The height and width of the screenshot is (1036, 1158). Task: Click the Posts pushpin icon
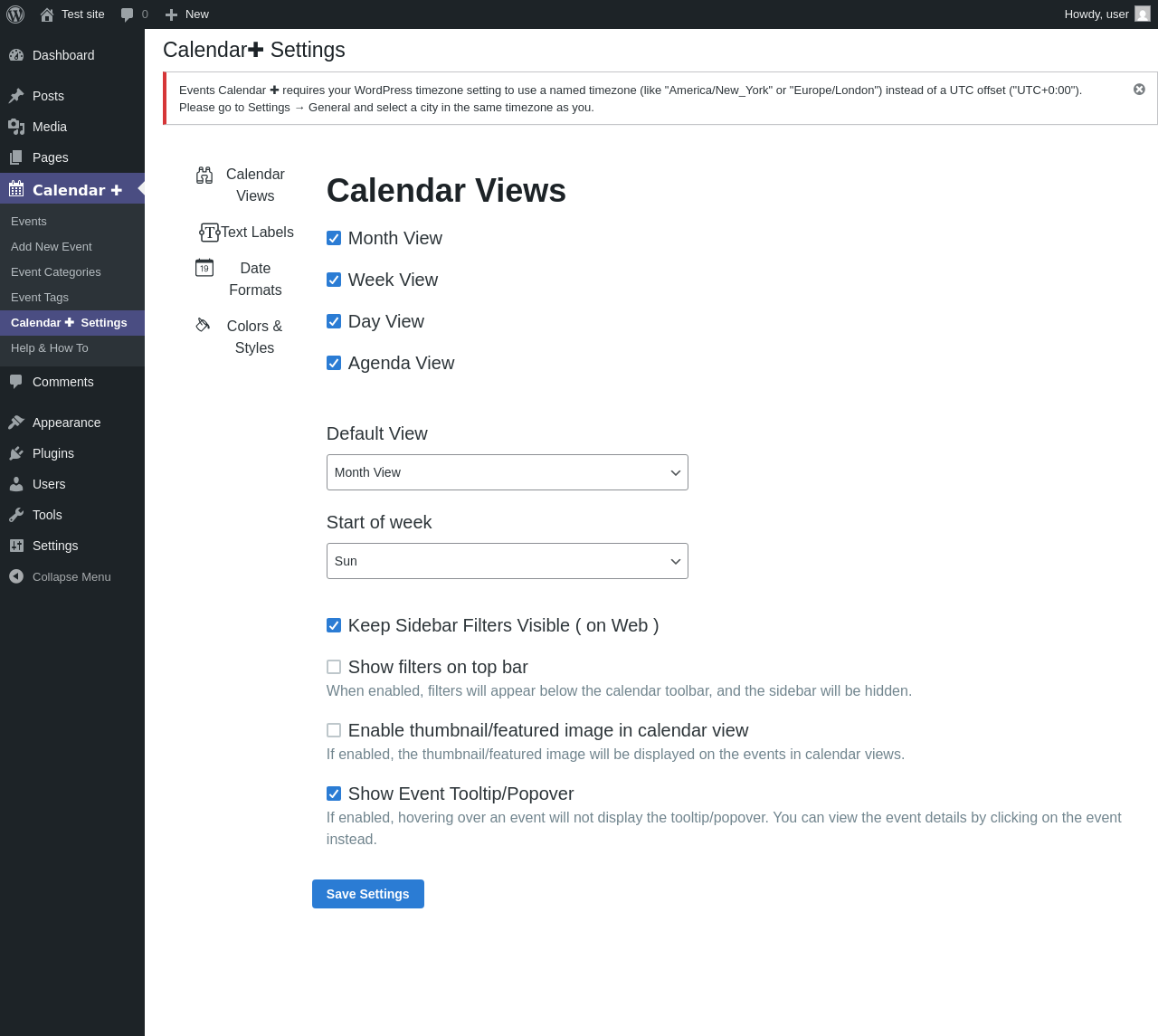coord(16,96)
